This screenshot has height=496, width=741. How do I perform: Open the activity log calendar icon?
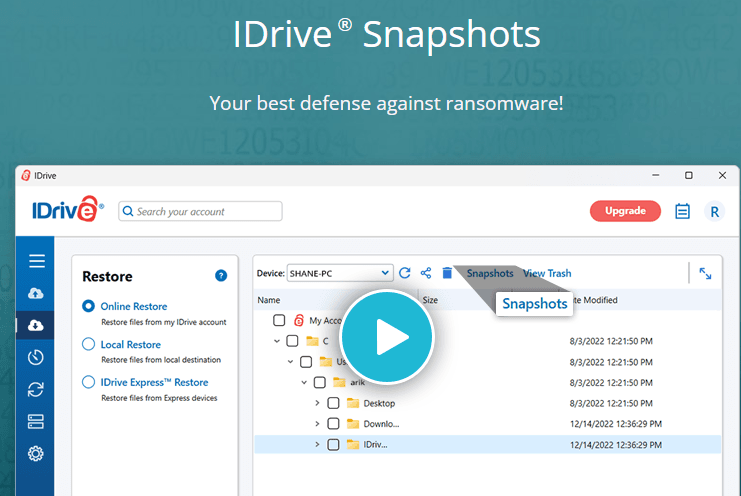click(x=682, y=211)
